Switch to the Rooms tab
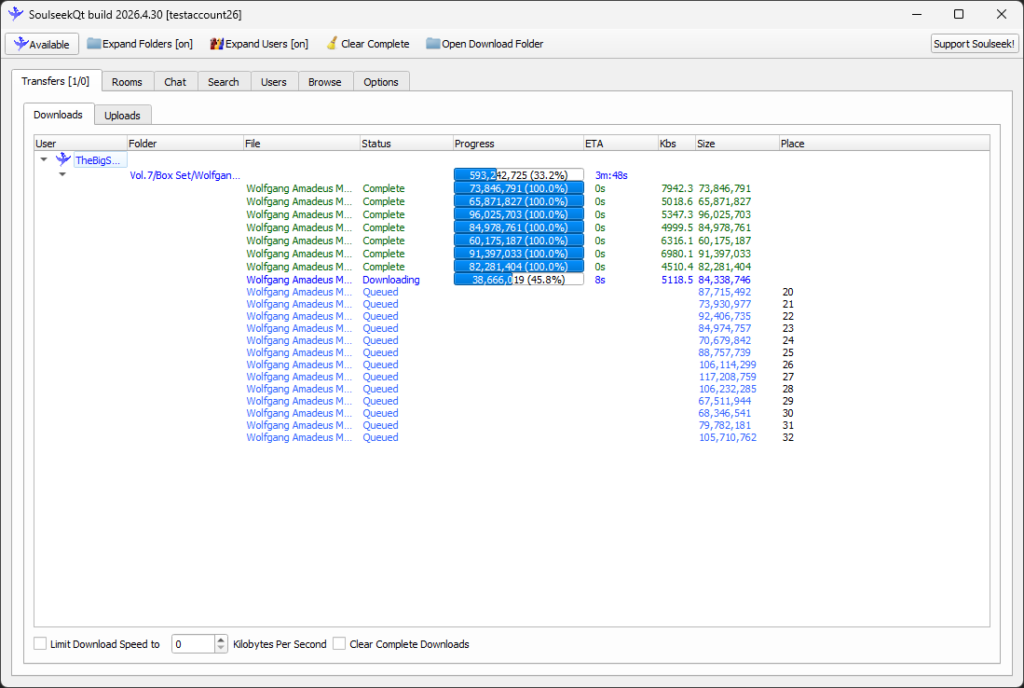 click(x=127, y=82)
